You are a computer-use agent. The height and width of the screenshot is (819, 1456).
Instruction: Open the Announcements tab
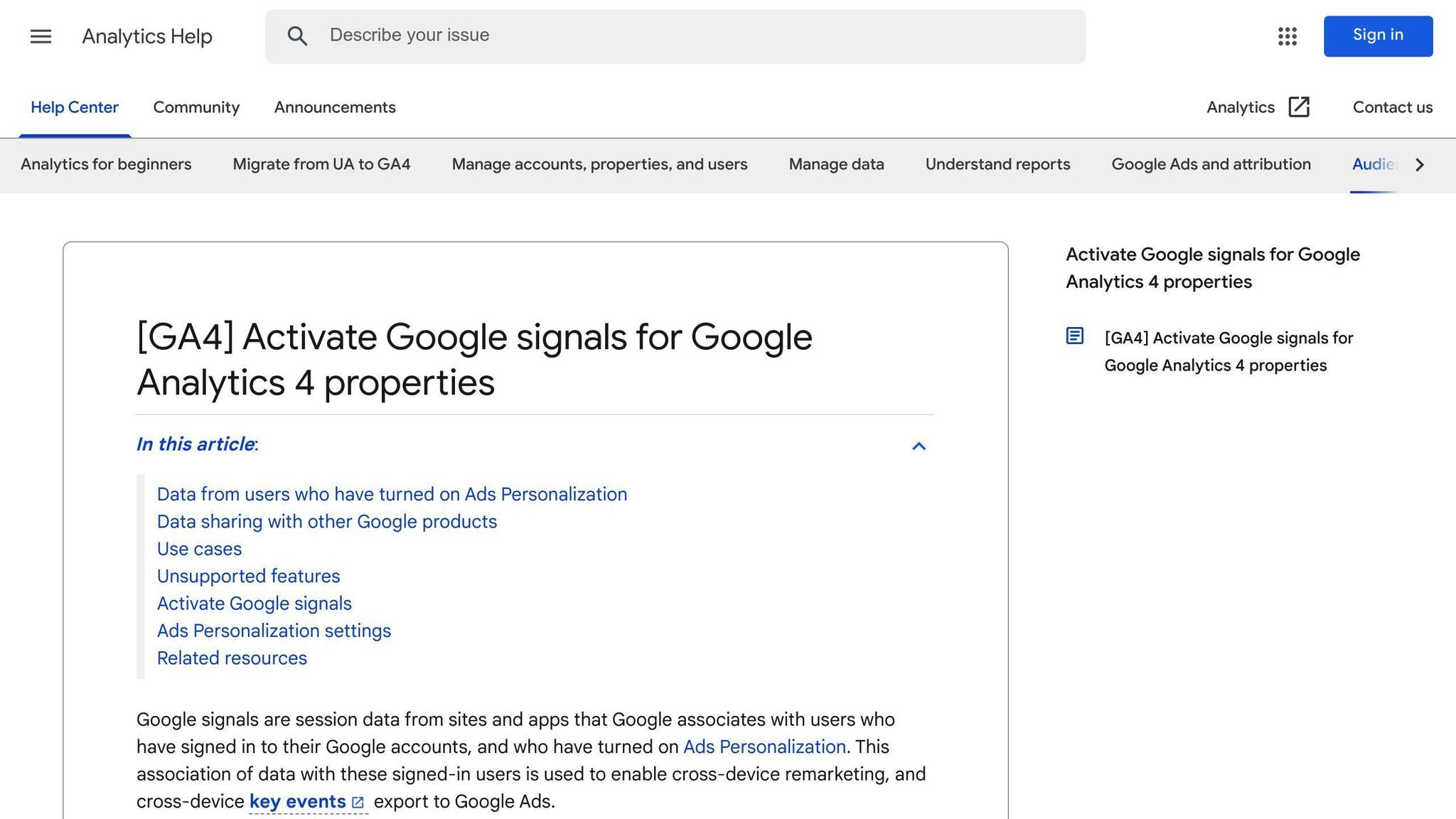click(334, 107)
